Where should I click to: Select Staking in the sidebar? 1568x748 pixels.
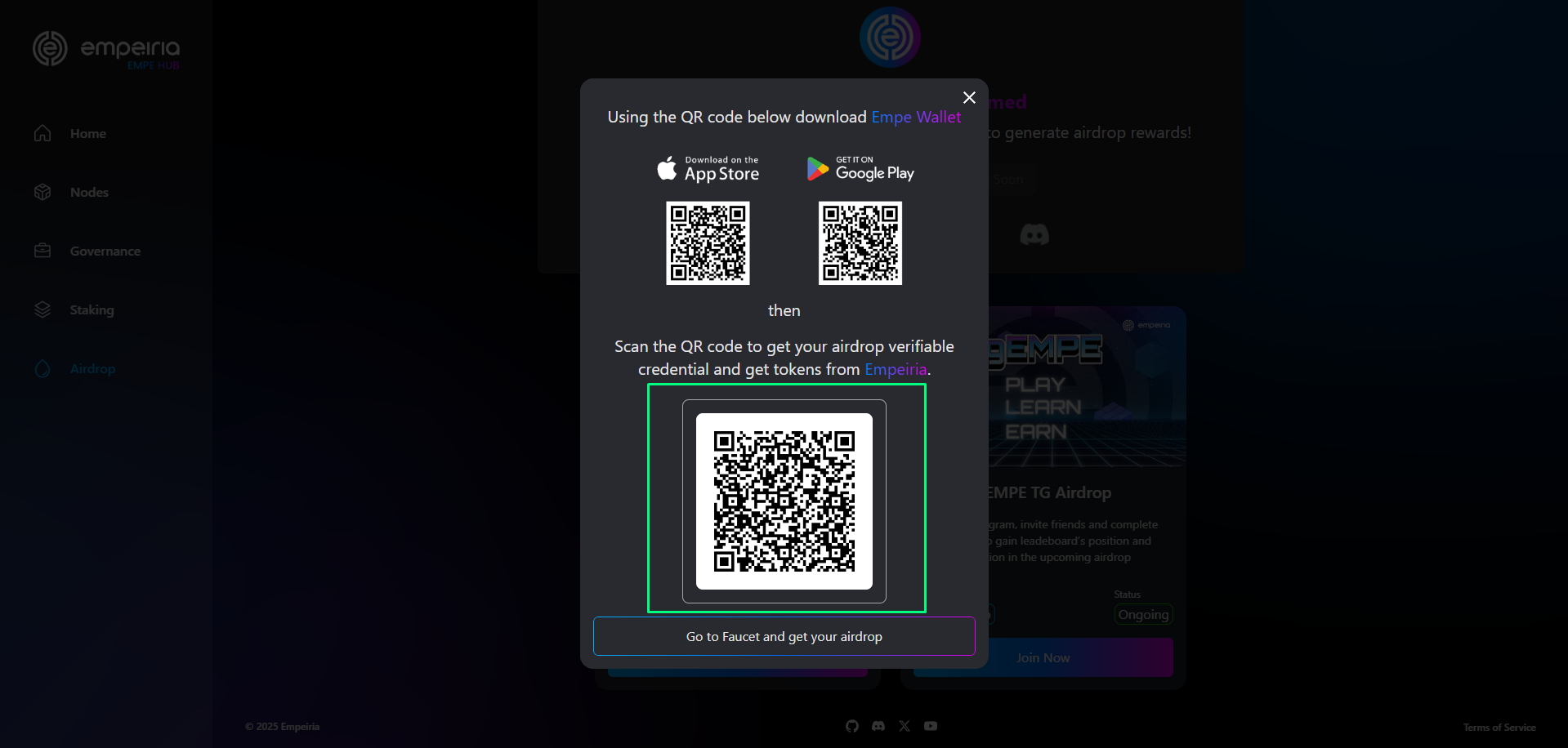coord(92,310)
